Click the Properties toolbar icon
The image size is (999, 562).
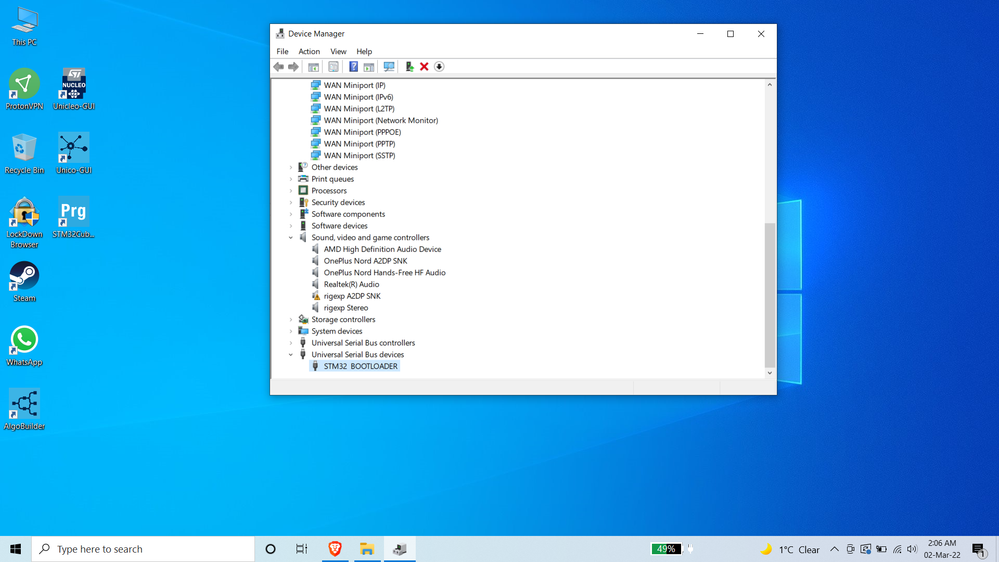click(333, 67)
